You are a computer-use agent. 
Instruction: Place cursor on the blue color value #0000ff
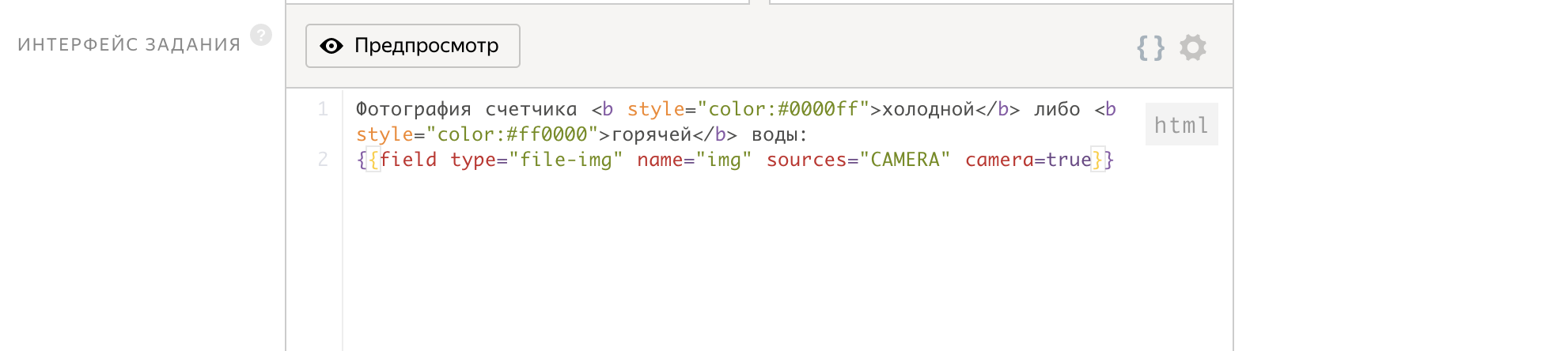(x=818, y=109)
